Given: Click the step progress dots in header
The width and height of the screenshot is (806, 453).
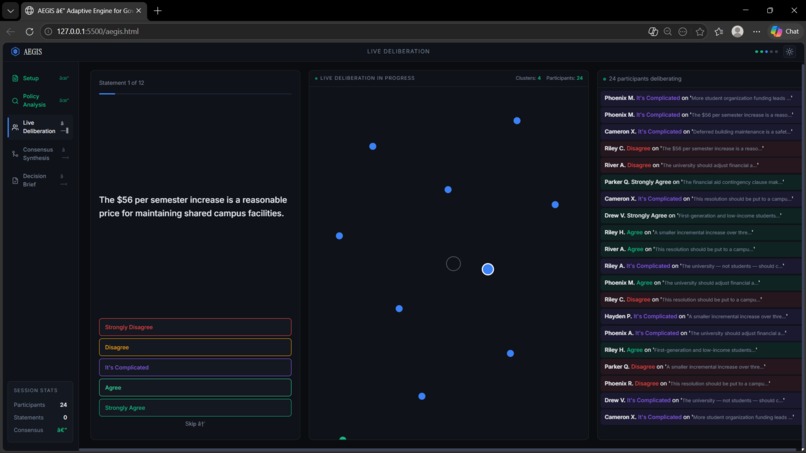Looking at the screenshot, I should (x=766, y=51).
